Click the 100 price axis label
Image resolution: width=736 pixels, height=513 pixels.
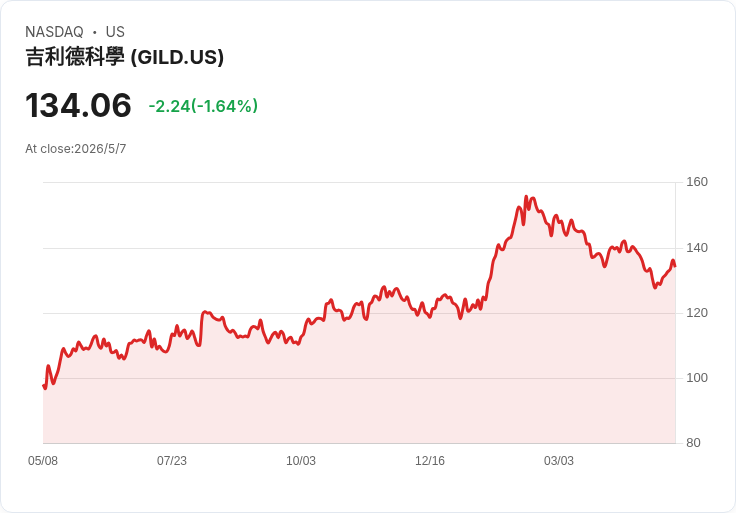pos(697,378)
